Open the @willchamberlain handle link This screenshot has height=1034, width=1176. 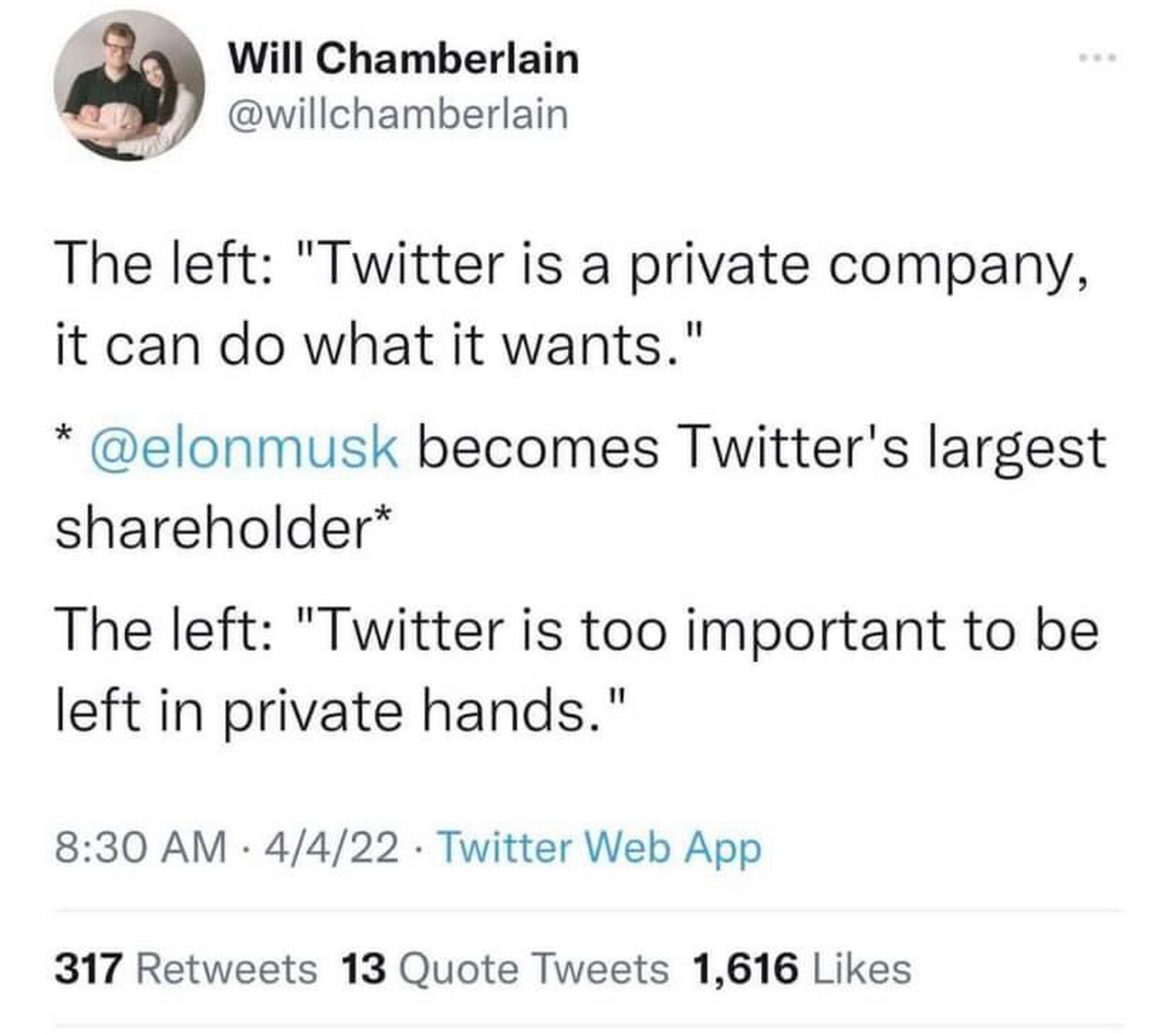click(x=398, y=115)
